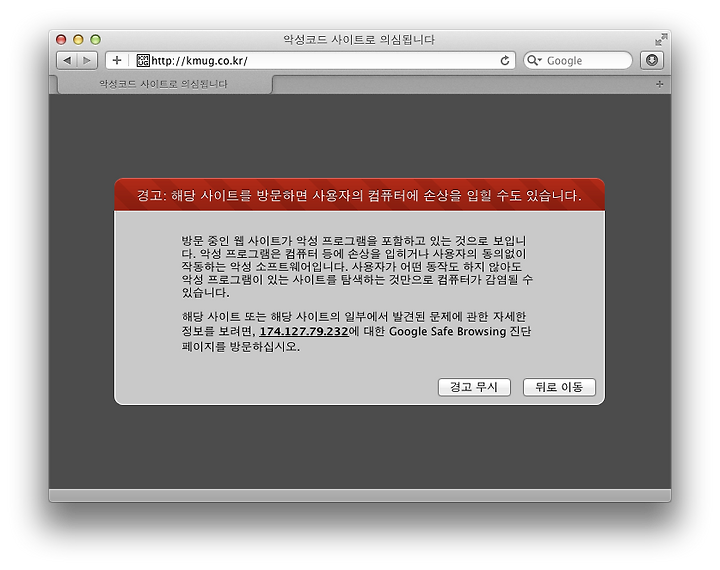Click the site favicon in address bar
The width and height of the screenshot is (720, 570).
[x=143, y=61]
